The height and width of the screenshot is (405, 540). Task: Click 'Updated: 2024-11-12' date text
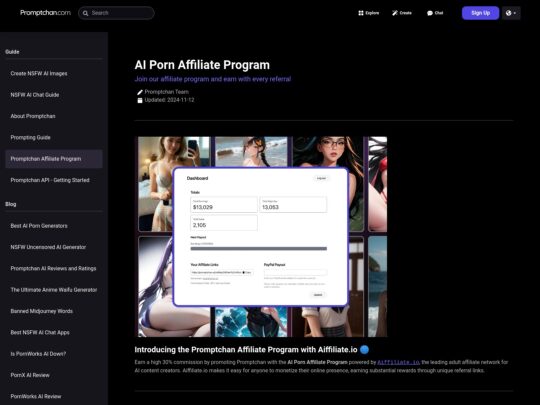point(169,100)
